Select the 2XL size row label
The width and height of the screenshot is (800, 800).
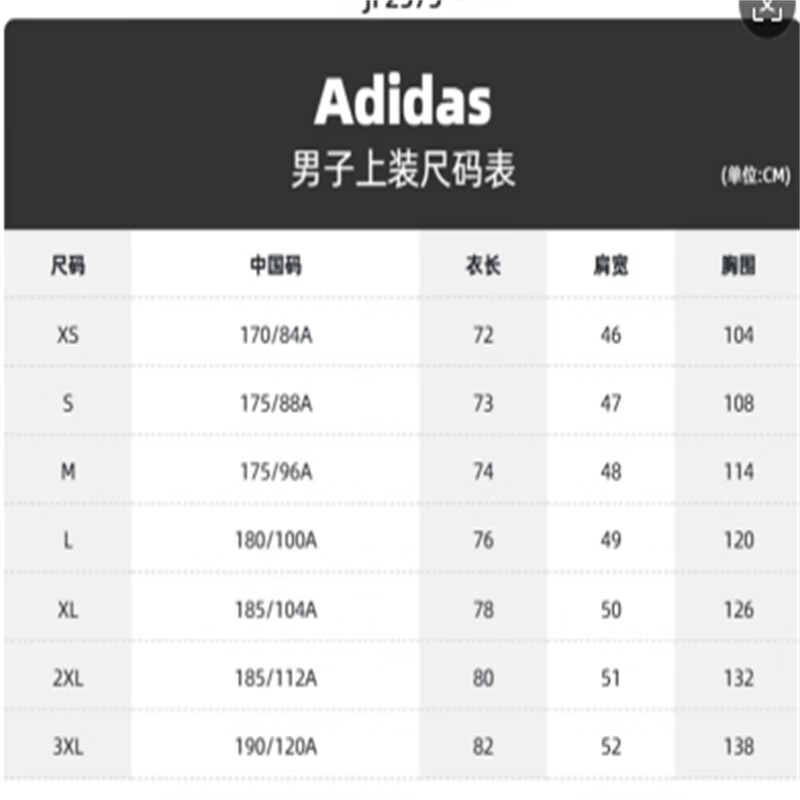tap(68, 678)
